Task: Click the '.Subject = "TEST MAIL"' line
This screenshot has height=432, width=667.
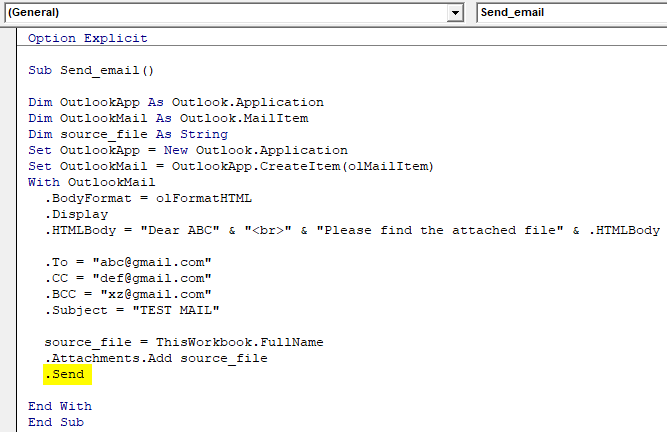Action: pos(132,310)
